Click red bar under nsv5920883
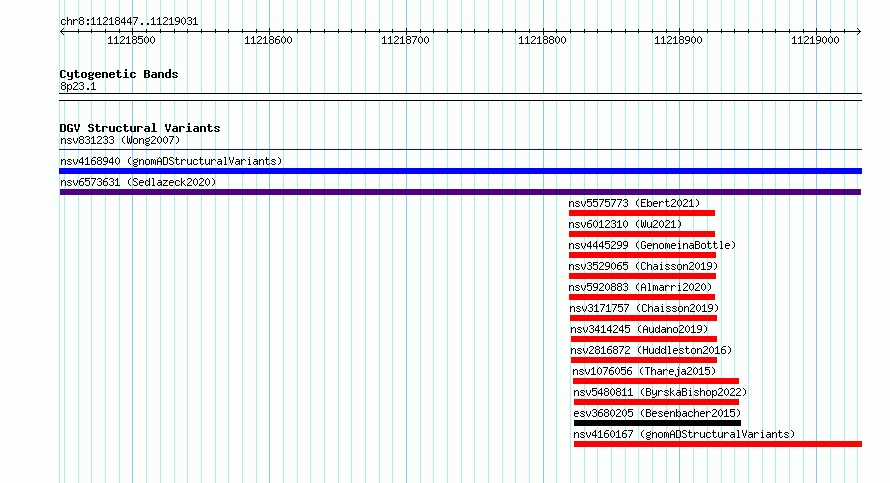Image resolution: width=890 pixels, height=483 pixels. 642,297
